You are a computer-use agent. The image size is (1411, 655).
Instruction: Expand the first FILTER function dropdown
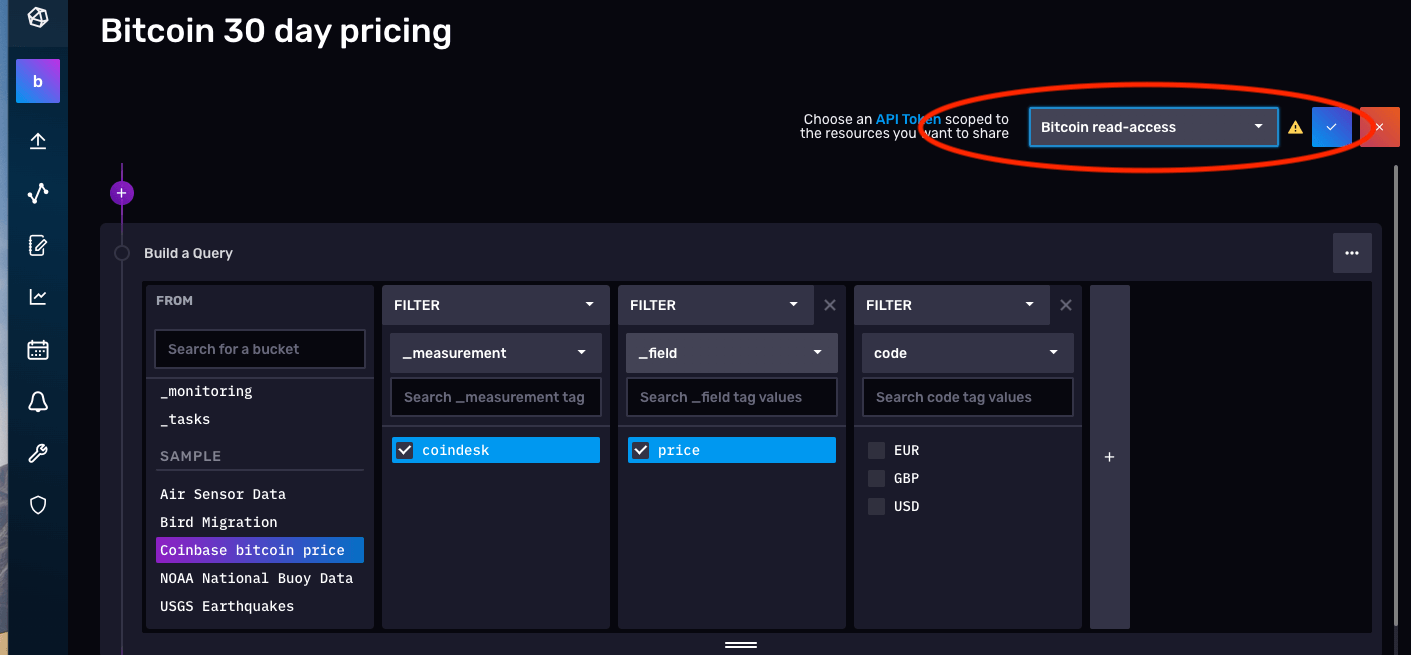(x=495, y=304)
